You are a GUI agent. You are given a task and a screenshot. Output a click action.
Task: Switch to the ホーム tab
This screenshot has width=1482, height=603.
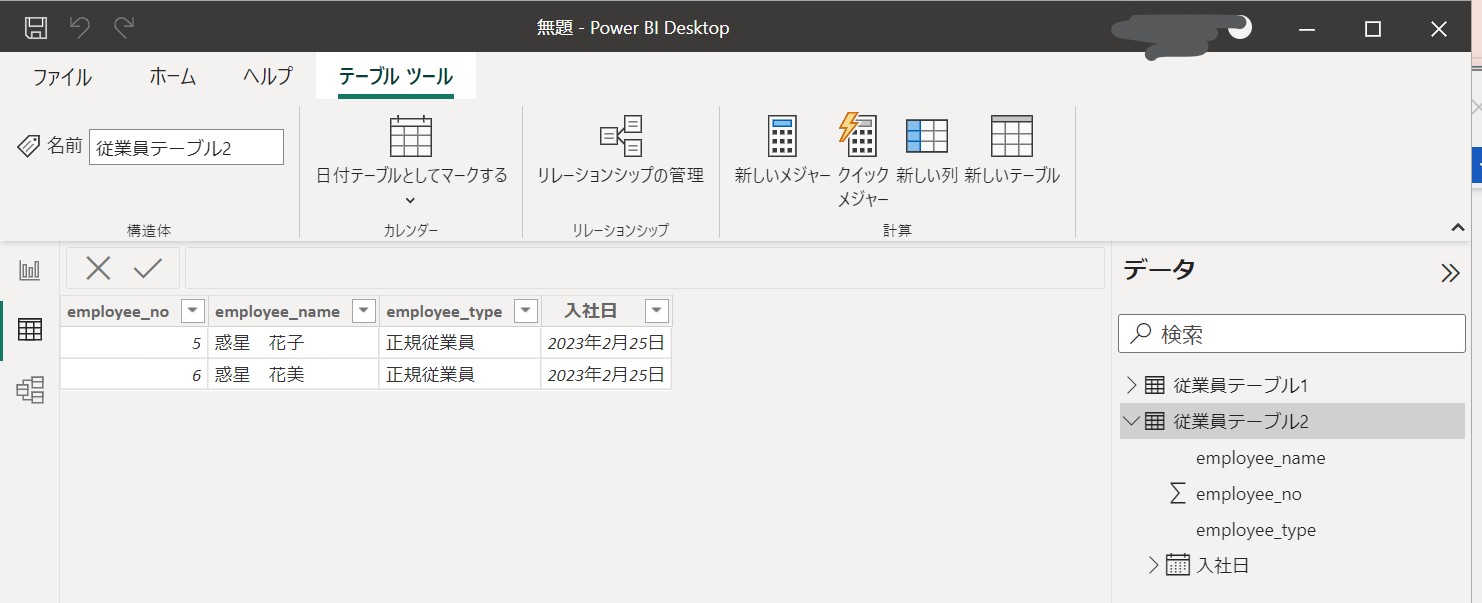click(x=172, y=77)
